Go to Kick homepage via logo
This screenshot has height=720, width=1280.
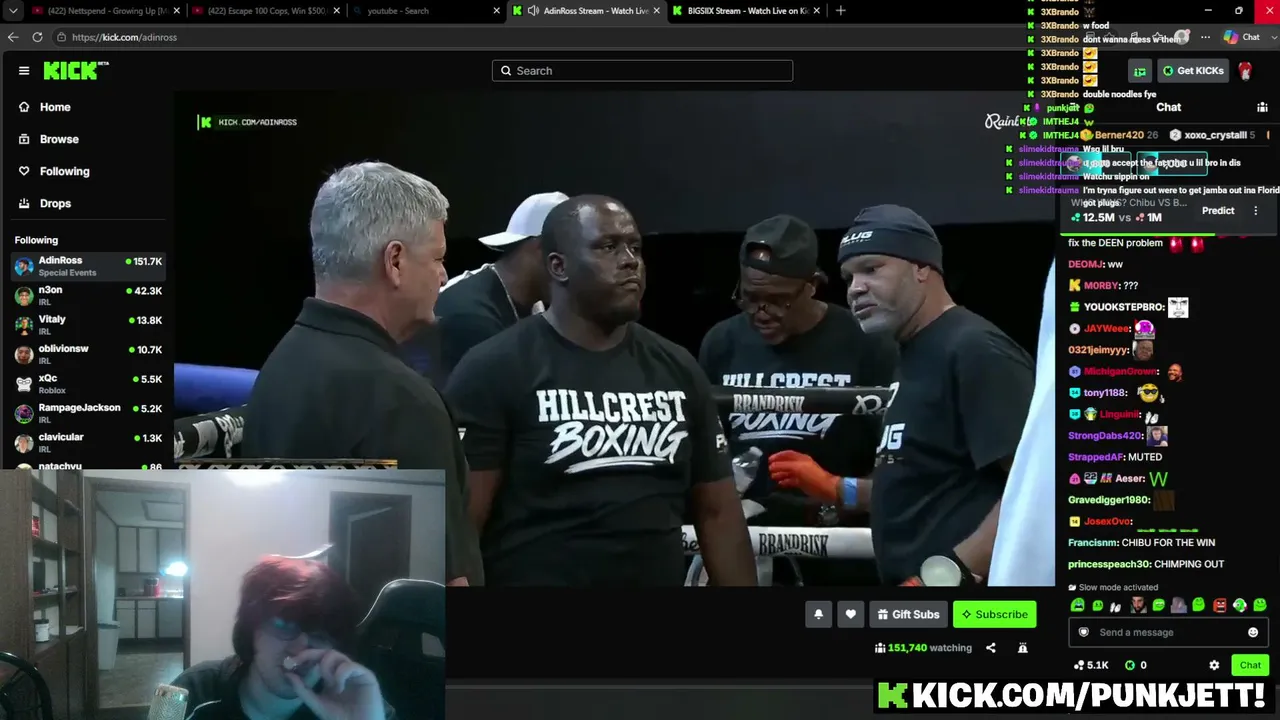coord(76,71)
